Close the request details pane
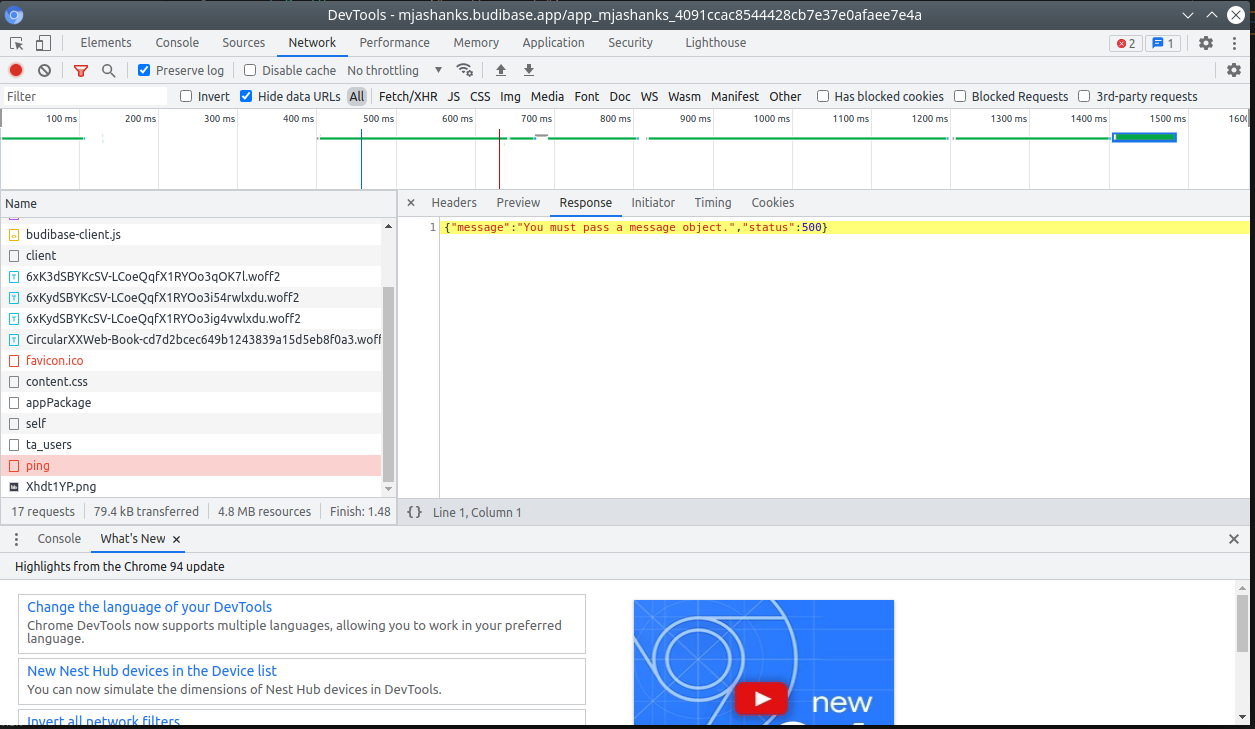The width and height of the screenshot is (1255, 729). 410,202
